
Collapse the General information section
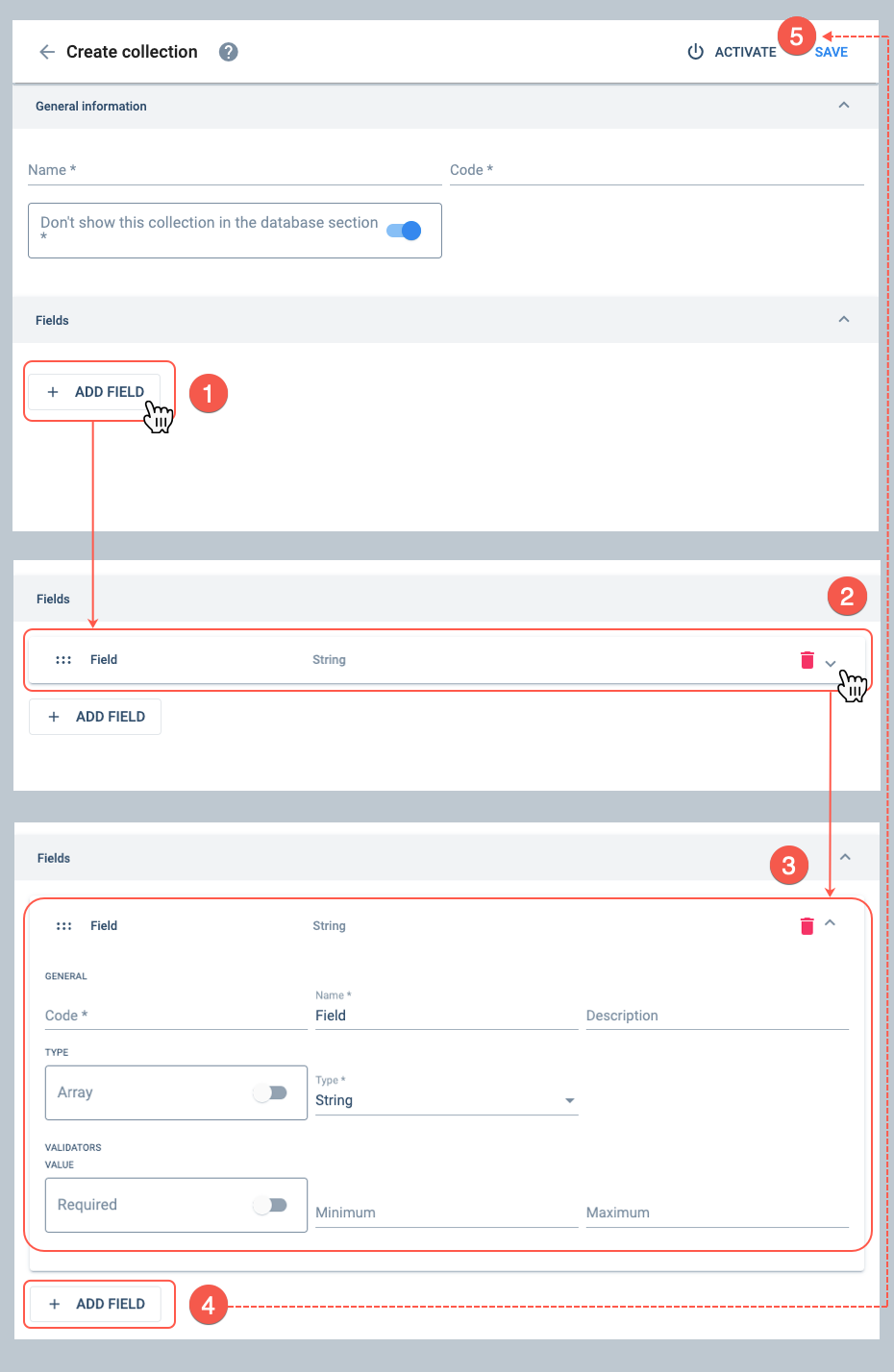(844, 105)
